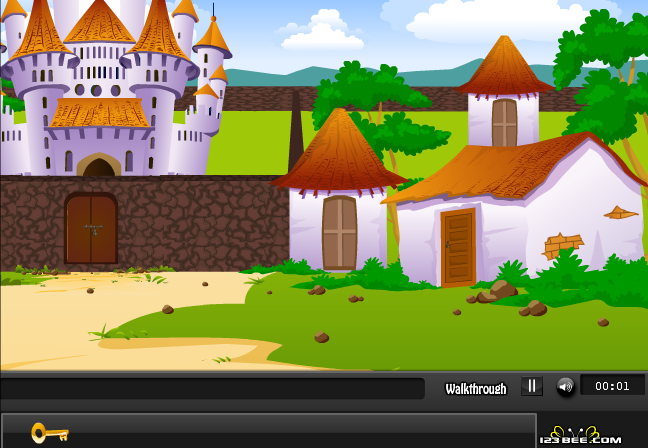Select the golden key in inventory
Viewport: 648px width, 448px height.
[x=50, y=433]
